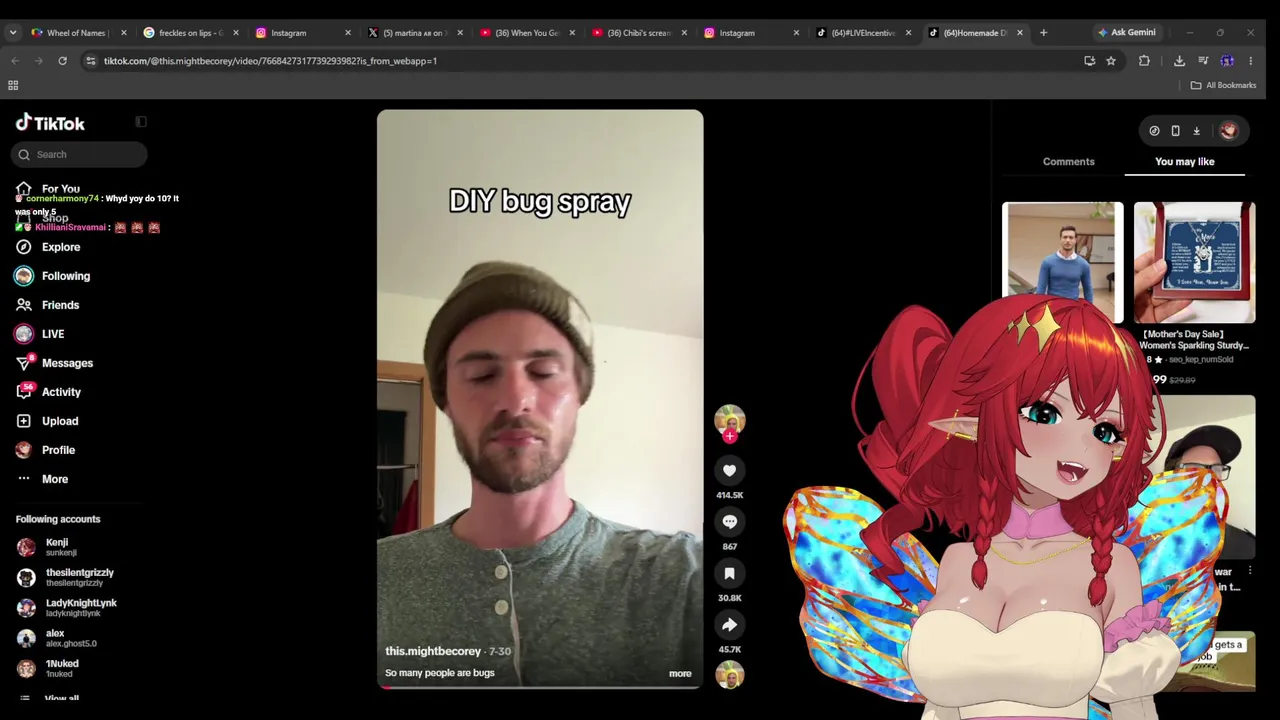Open this.mightbecorey creator name on video
Image resolution: width=1280 pixels, height=720 pixels.
(433, 651)
